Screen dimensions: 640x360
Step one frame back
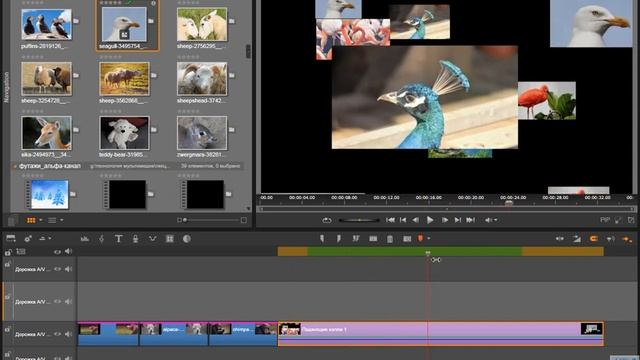416,220
